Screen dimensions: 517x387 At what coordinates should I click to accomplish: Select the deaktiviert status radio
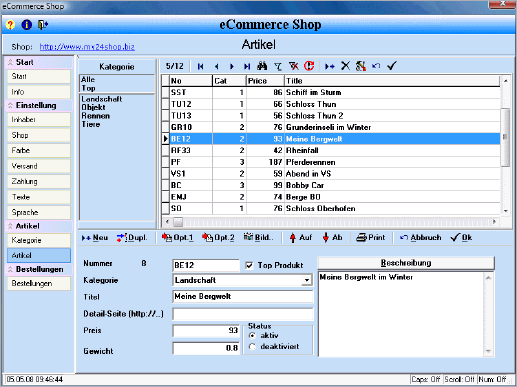252,347
